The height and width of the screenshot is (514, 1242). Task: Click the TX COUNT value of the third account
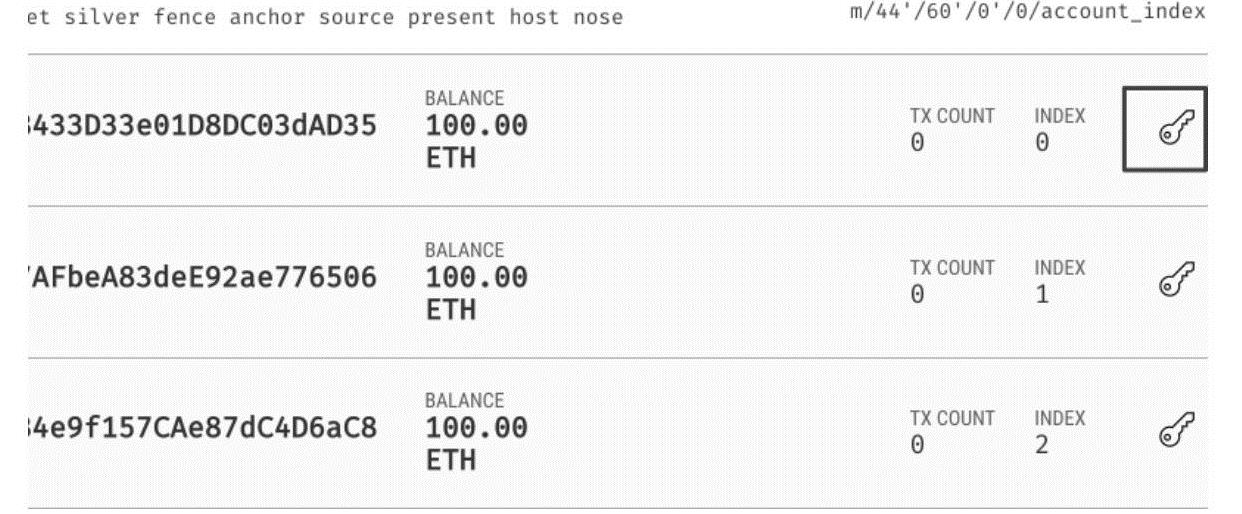click(x=917, y=445)
